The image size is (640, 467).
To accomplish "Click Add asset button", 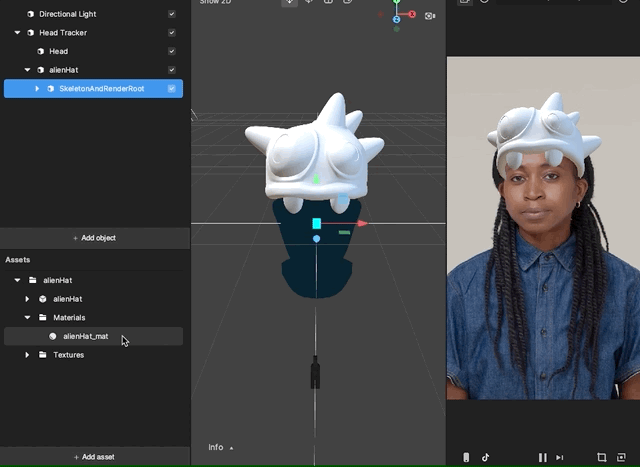I will [95, 457].
